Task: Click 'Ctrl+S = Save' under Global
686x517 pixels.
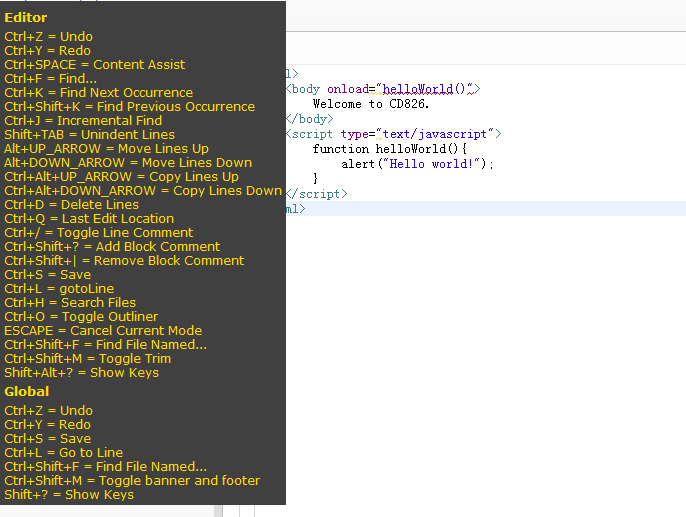Action: [48, 439]
